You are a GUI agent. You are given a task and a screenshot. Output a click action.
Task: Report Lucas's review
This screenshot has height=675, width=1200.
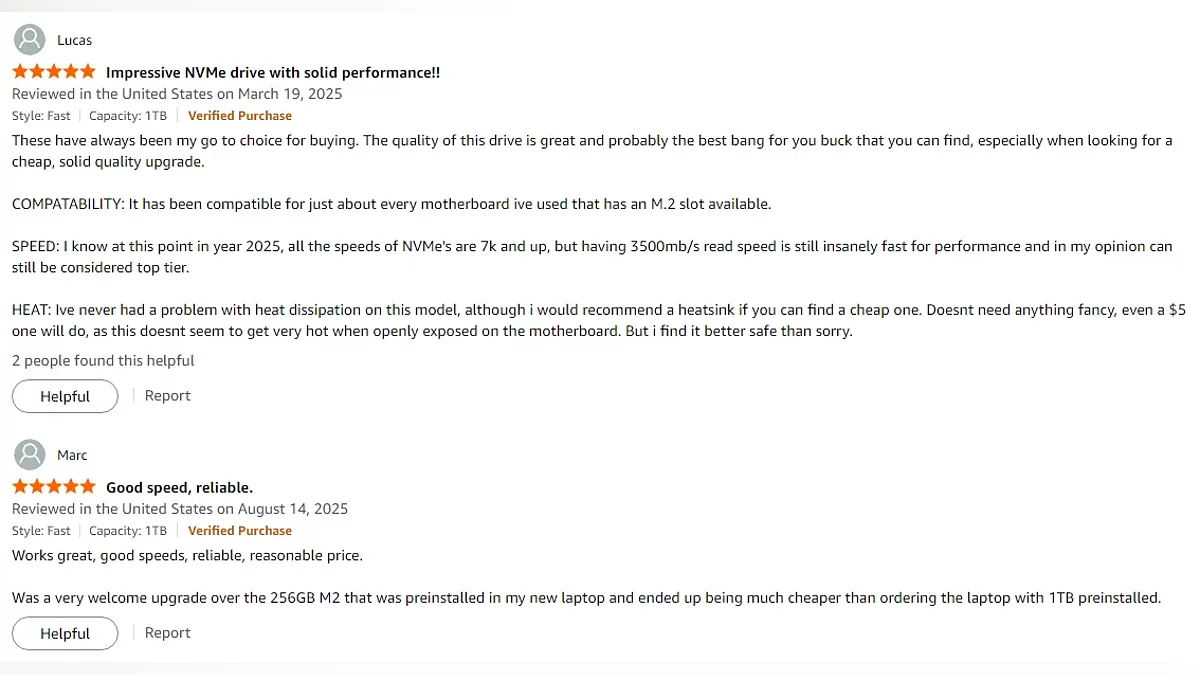167,396
